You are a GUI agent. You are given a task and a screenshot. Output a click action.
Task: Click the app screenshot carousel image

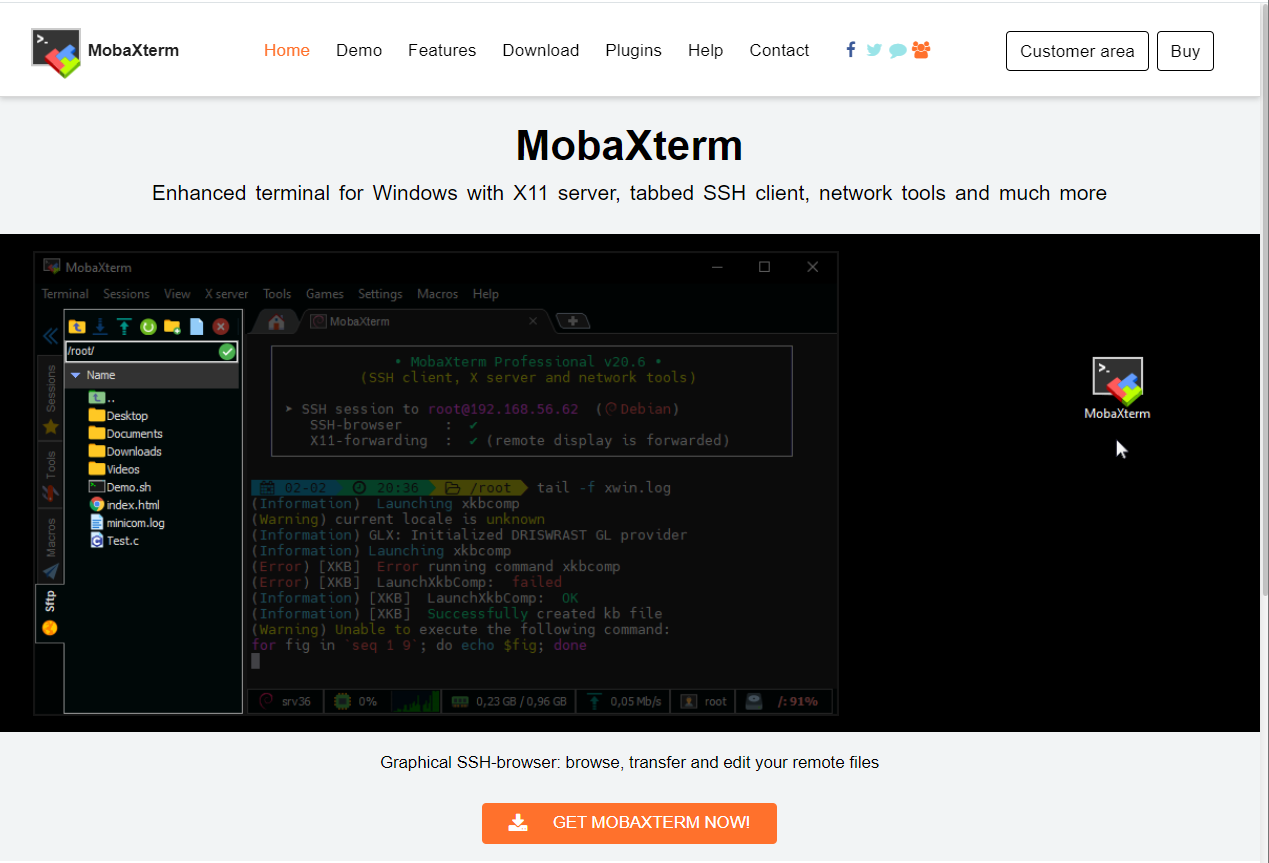click(x=630, y=483)
